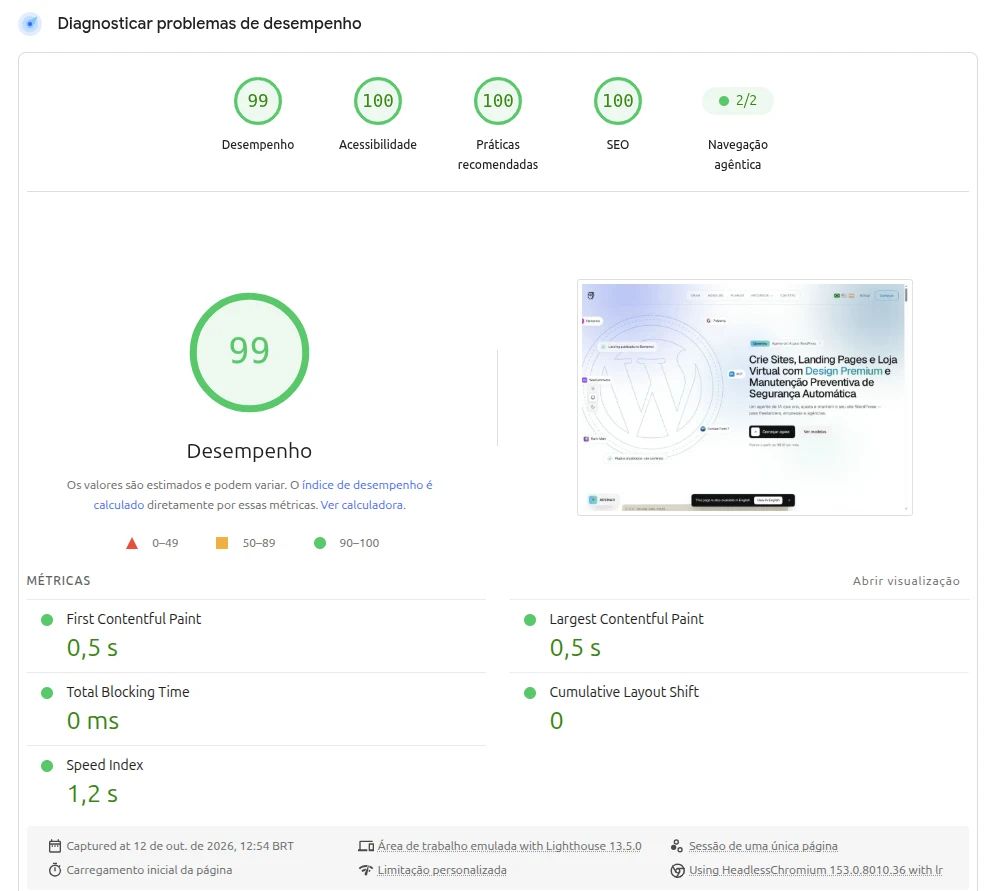
Task: Click the session icon beside Sessão de uma única página
Action: coord(677,846)
